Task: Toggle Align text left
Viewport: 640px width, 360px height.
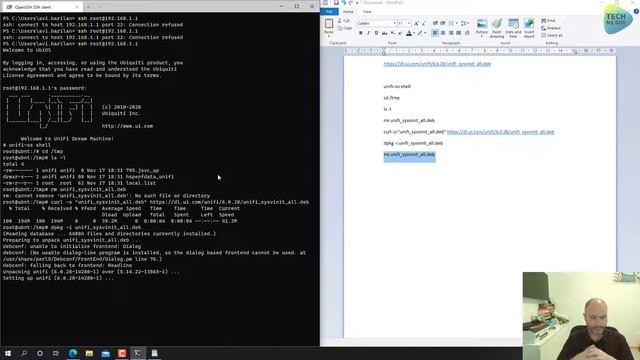Action: [x=435, y=33]
